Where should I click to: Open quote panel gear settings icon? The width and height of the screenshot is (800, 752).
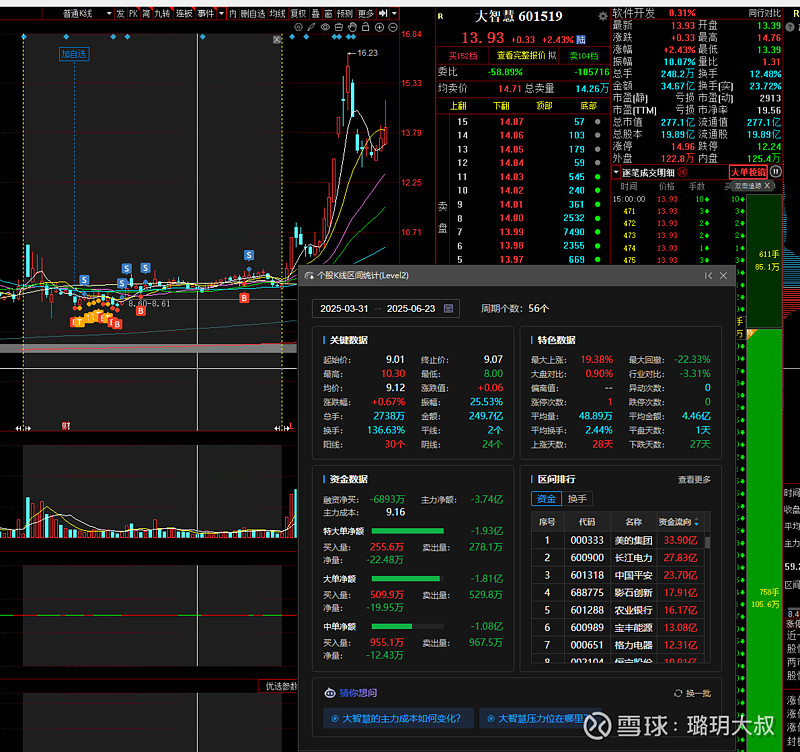tap(603, 16)
